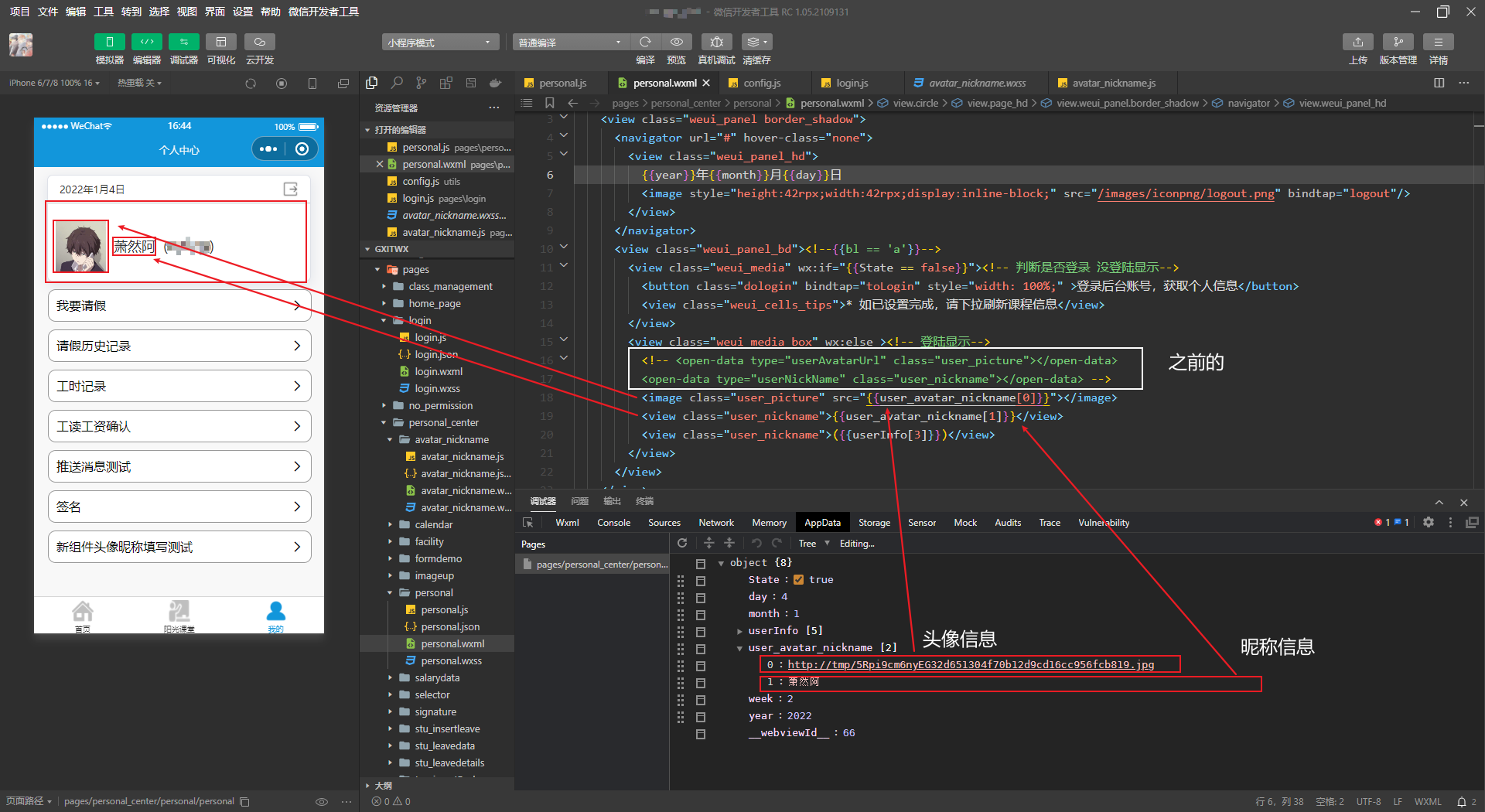Toggle the Debugger panel button
The image size is (1485, 812).
point(183,42)
